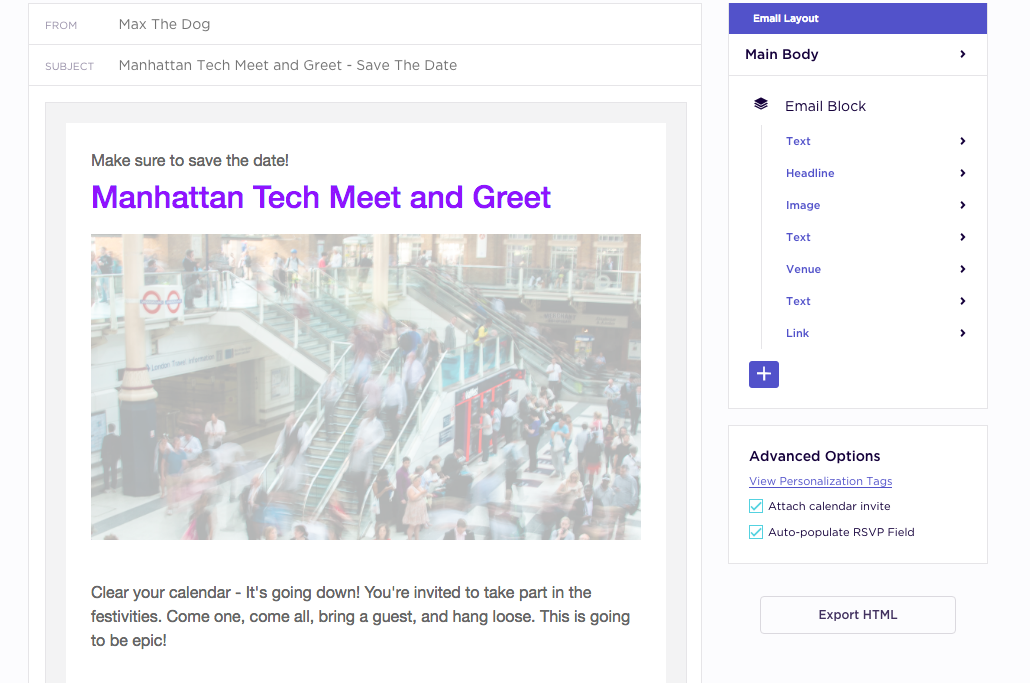The width and height of the screenshot is (1030, 683).
Task: Select the Main Body section
Action: [x=857, y=55]
